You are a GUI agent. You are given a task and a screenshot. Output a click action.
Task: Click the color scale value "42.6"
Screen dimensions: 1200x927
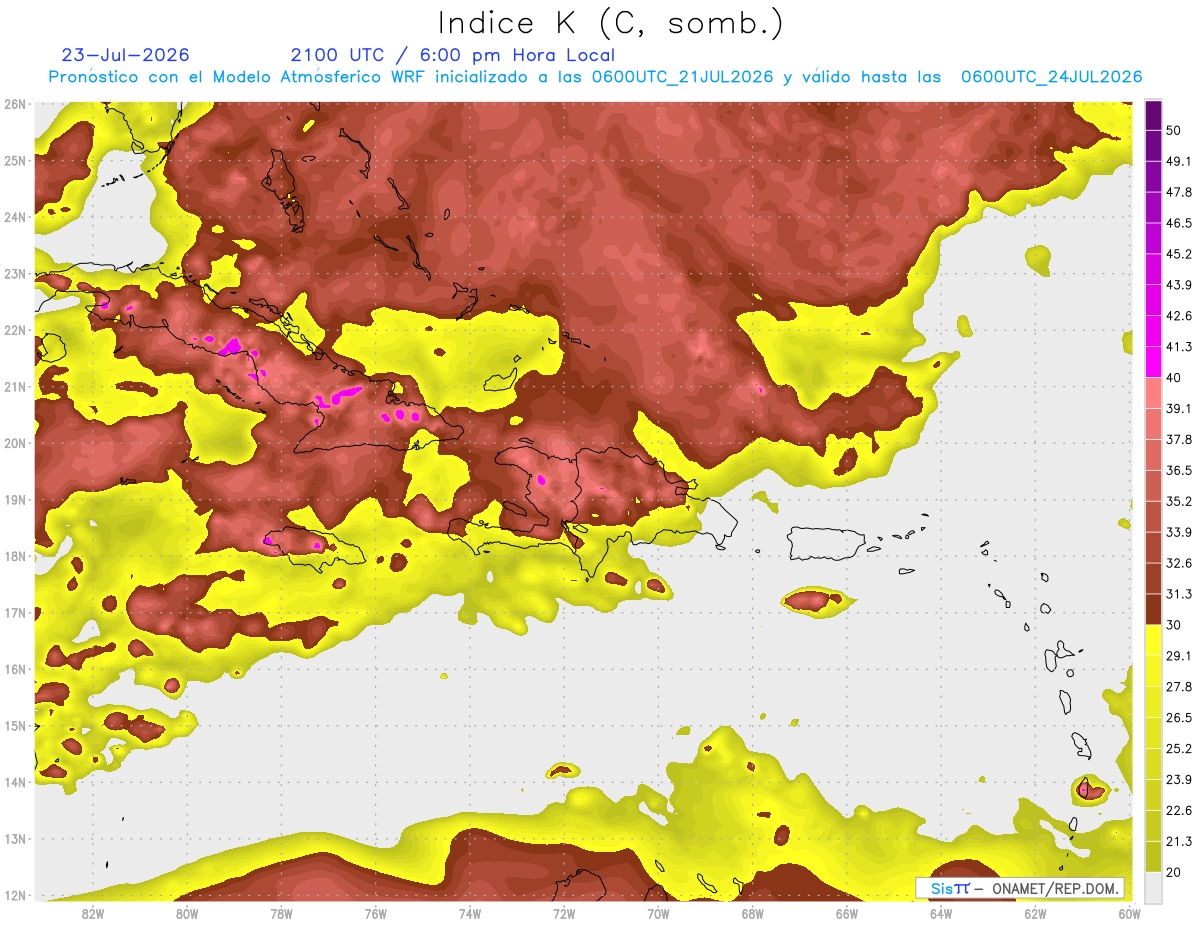click(x=1179, y=316)
